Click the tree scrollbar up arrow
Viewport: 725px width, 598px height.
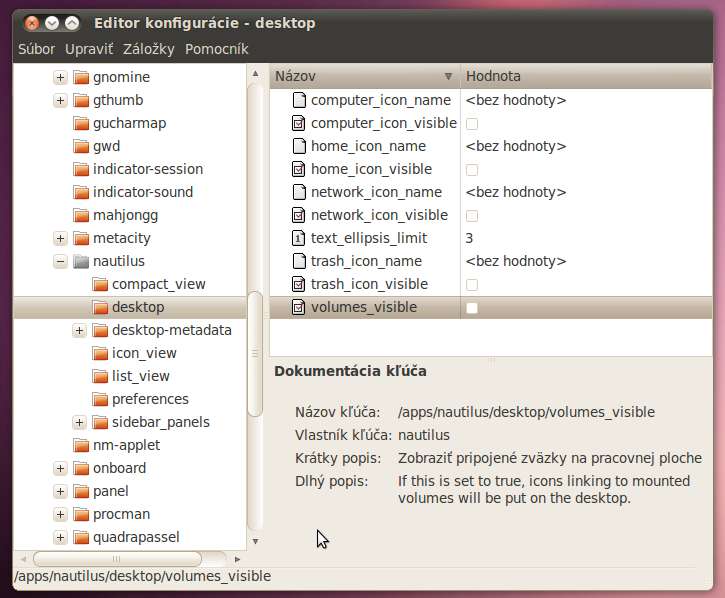click(255, 74)
